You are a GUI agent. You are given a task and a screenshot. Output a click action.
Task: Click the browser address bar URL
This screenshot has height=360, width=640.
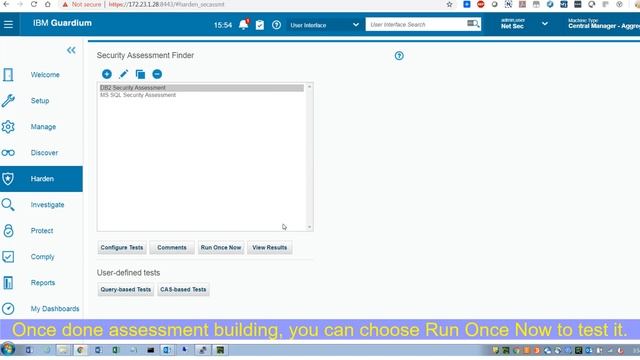[167, 4]
